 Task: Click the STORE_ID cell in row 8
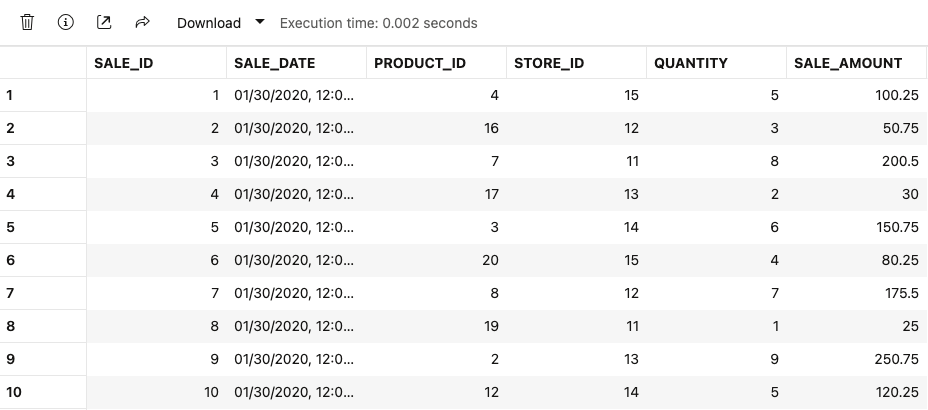(577, 326)
